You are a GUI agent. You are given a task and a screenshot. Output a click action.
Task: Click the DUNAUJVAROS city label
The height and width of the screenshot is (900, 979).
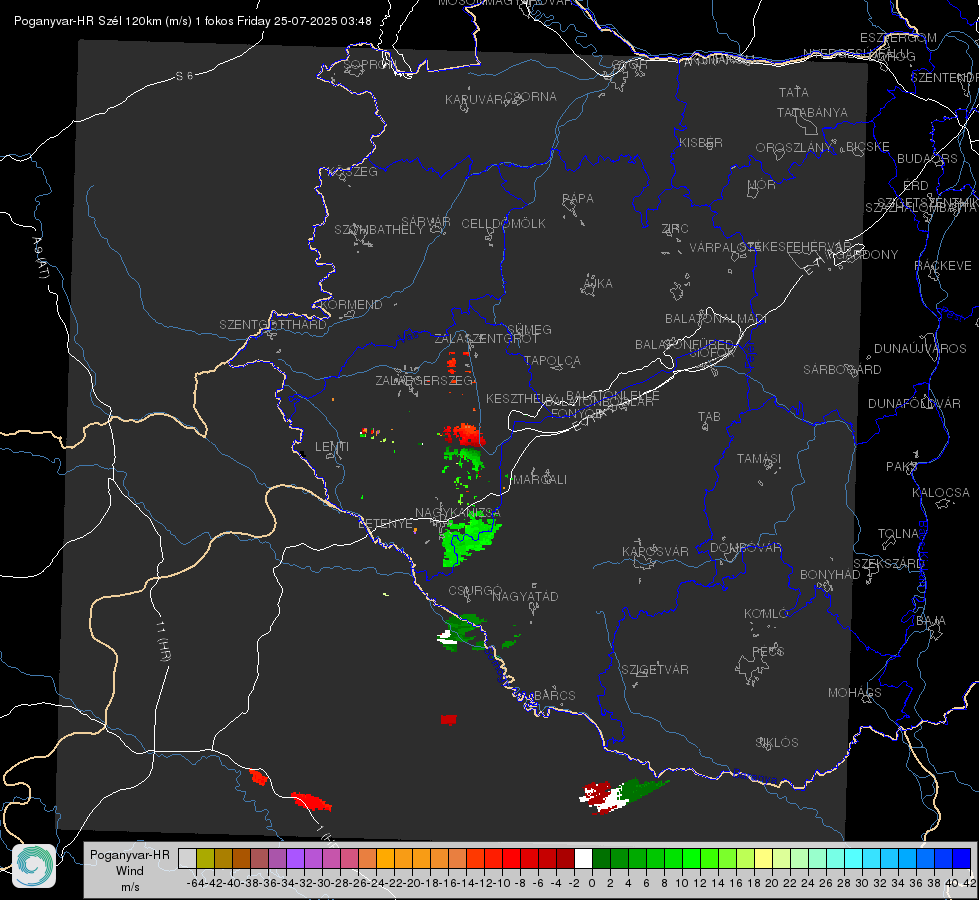[920, 349]
